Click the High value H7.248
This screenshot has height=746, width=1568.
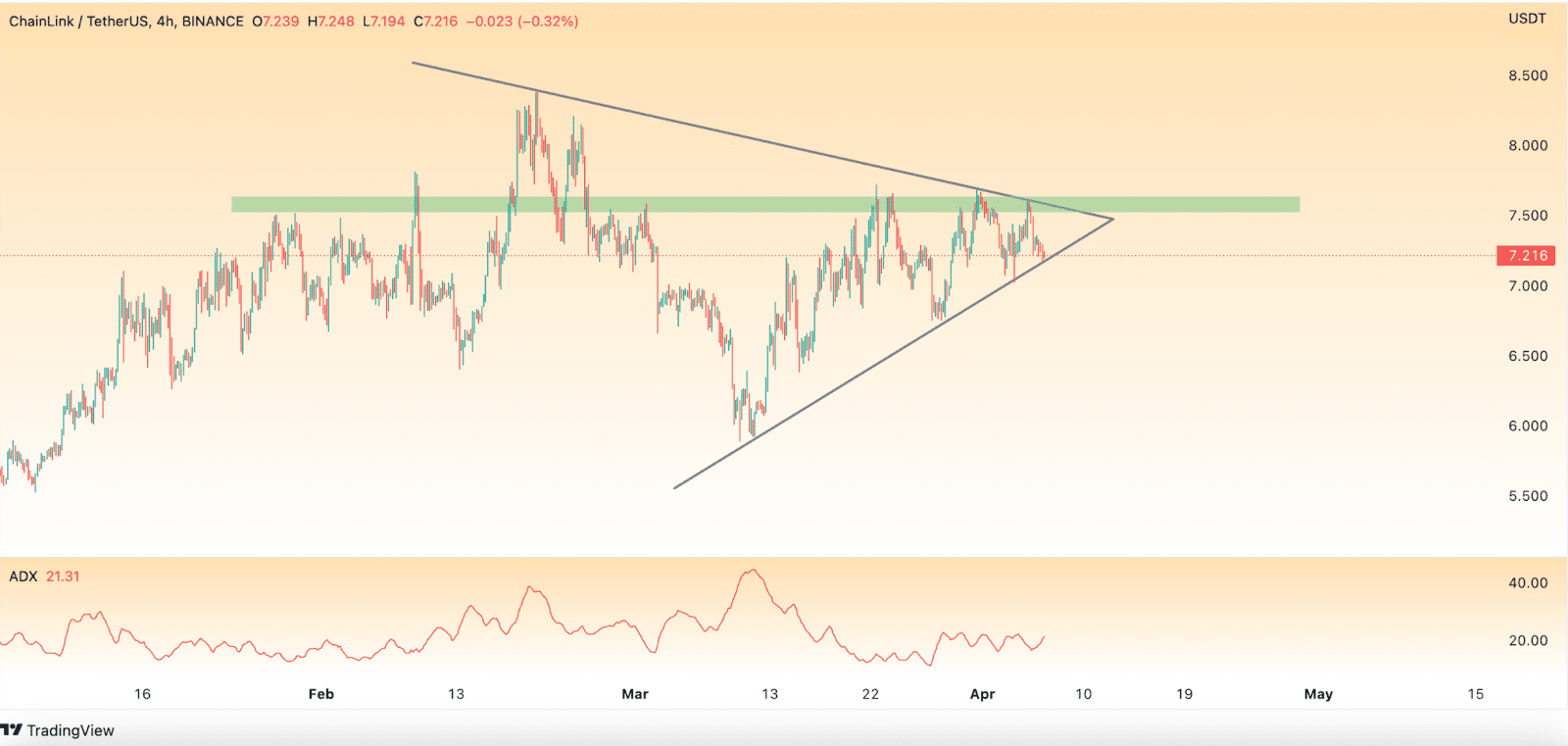coord(331,22)
